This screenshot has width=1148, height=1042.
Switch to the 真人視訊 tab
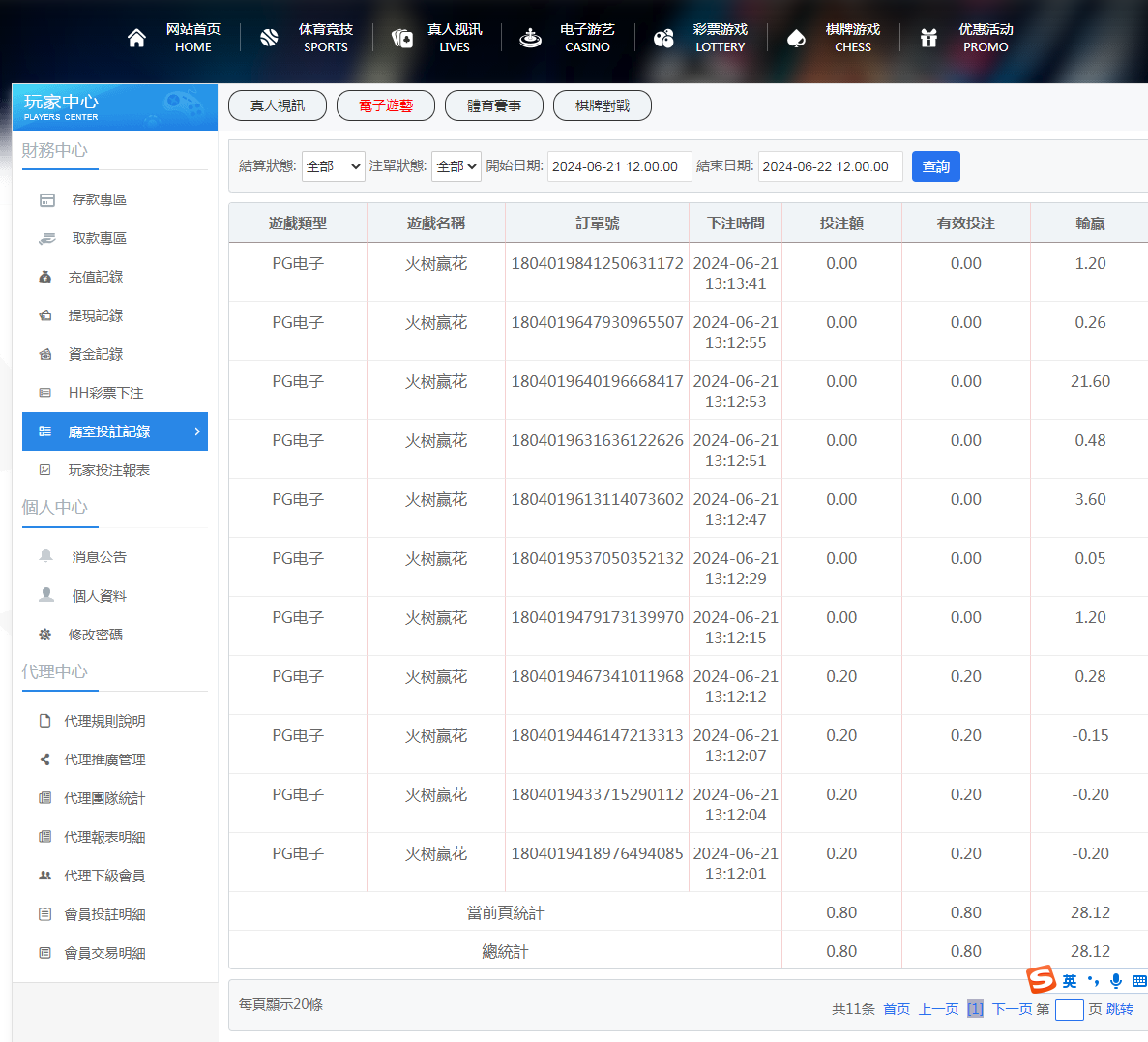(278, 105)
